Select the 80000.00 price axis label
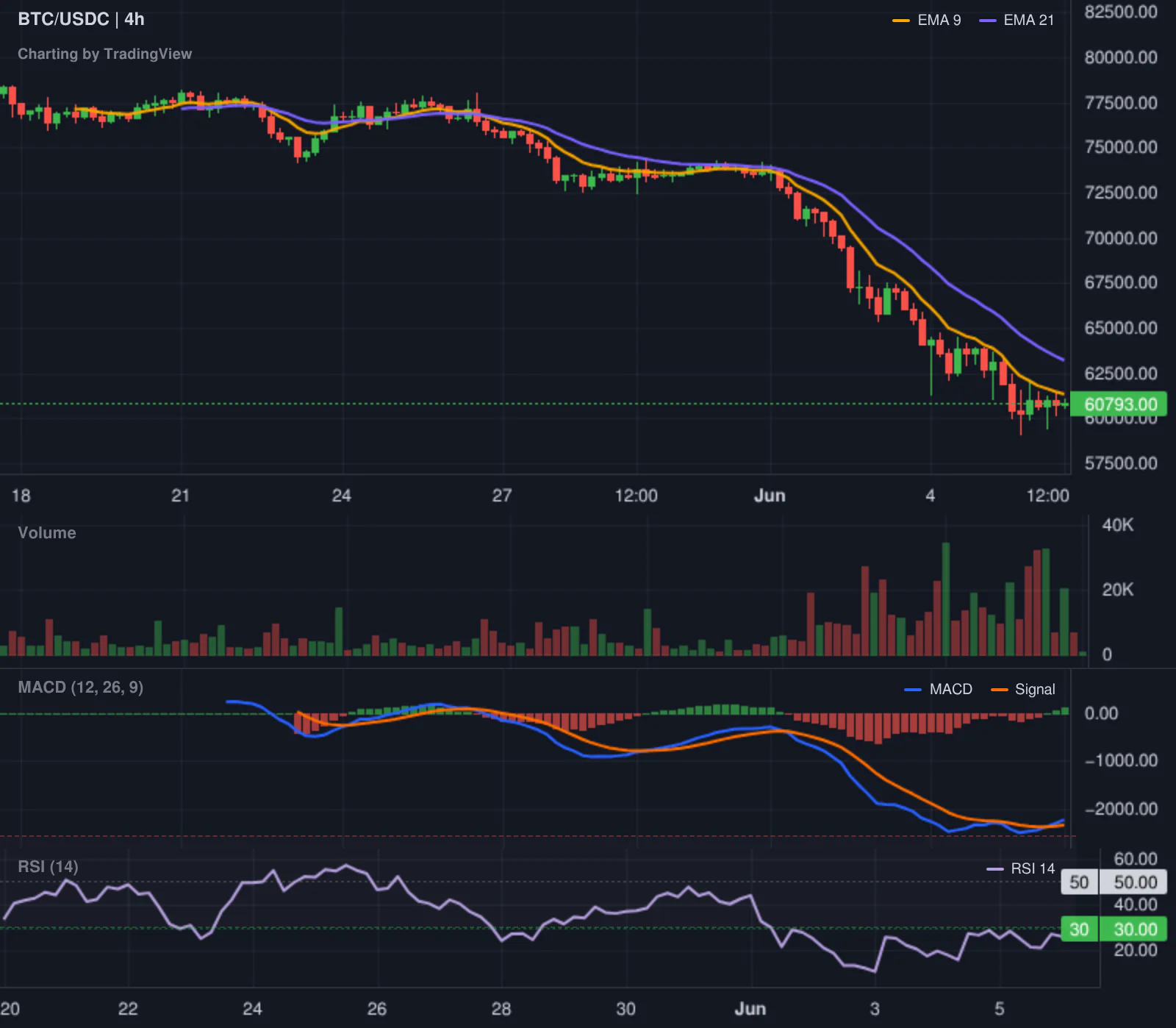1176x1028 pixels. [1121, 57]
